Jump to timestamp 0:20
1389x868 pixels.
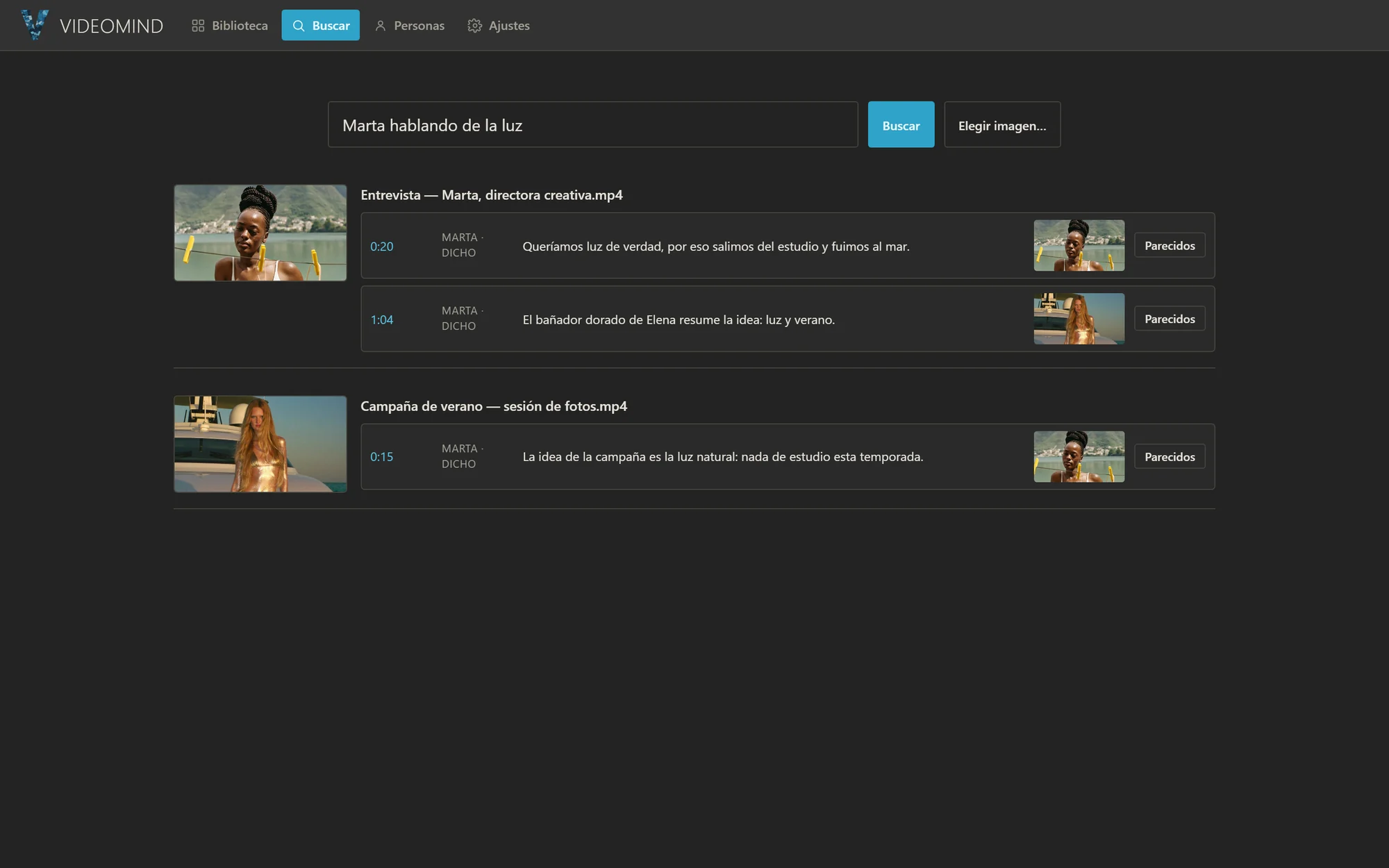382,247
